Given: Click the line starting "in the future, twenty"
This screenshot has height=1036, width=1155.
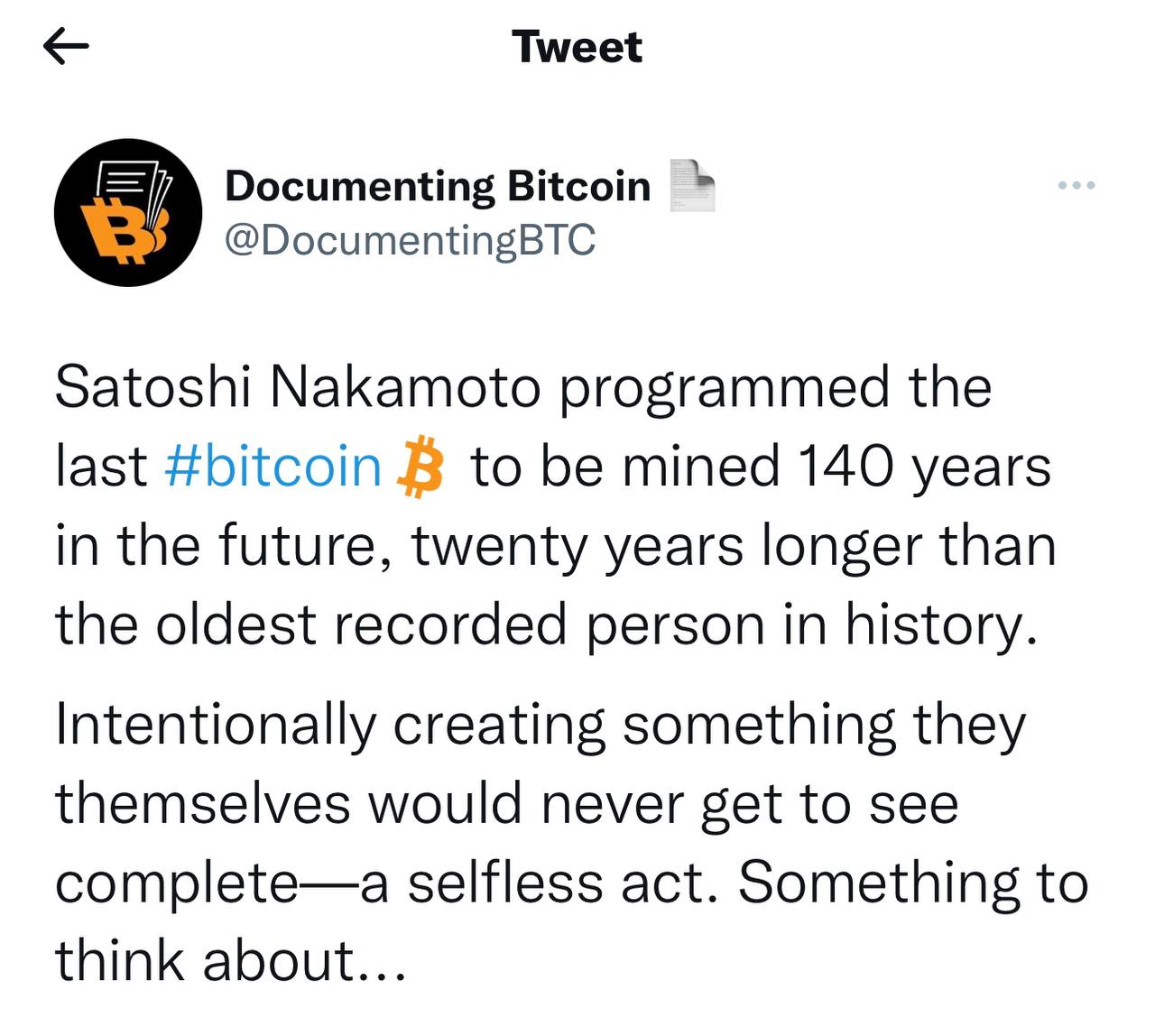Looking at the screenshot, I should (556, 547).
